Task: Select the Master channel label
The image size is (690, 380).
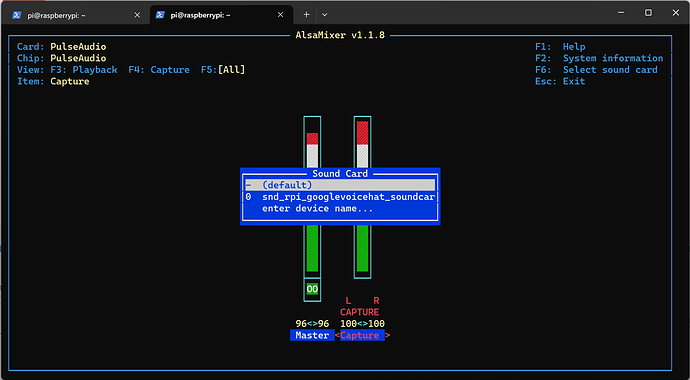Action: click(312, 335)
